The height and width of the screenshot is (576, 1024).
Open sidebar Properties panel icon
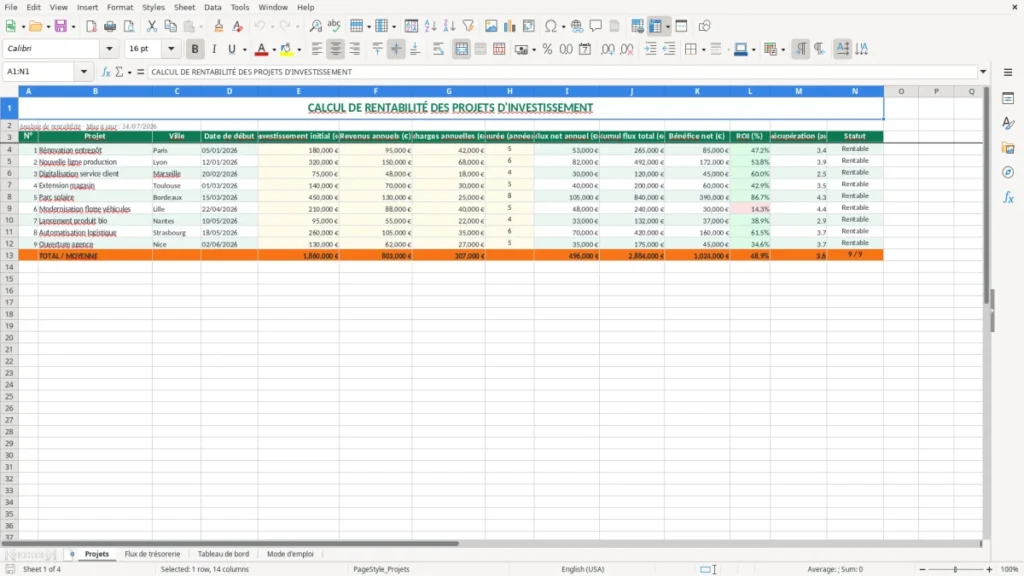coord(1008,98)
